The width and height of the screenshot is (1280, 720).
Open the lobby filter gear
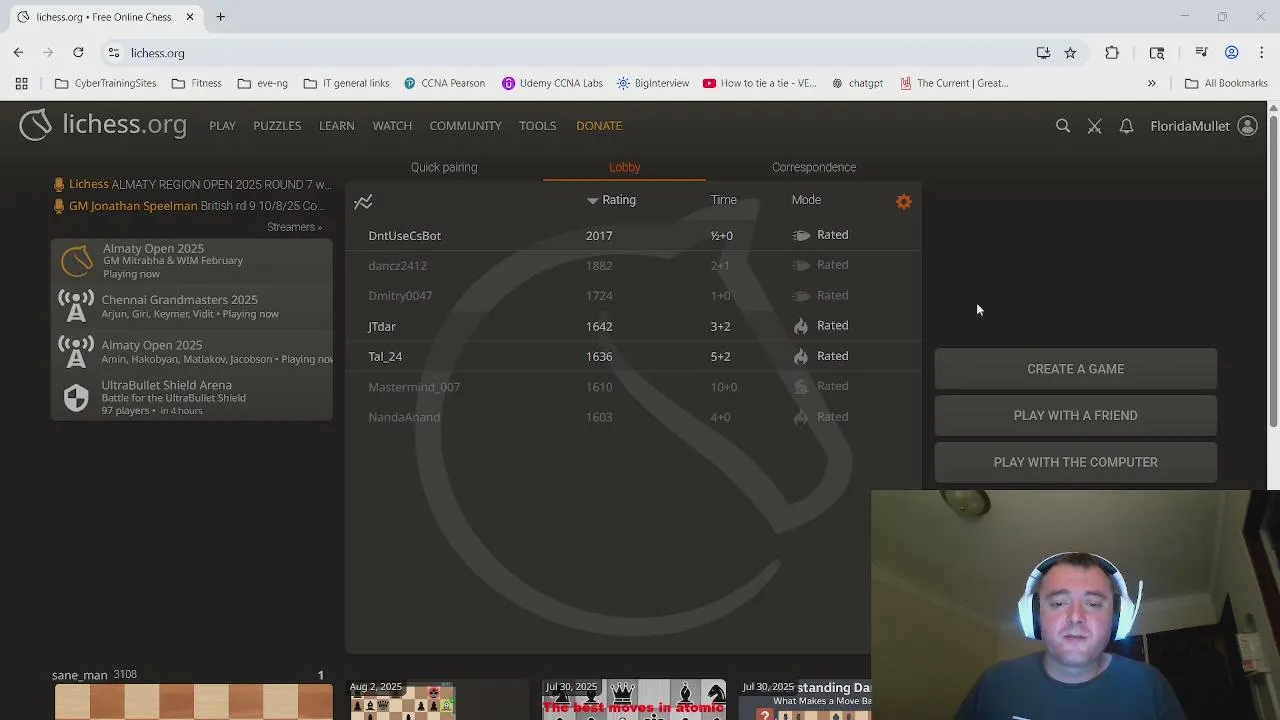click(904, 201)
